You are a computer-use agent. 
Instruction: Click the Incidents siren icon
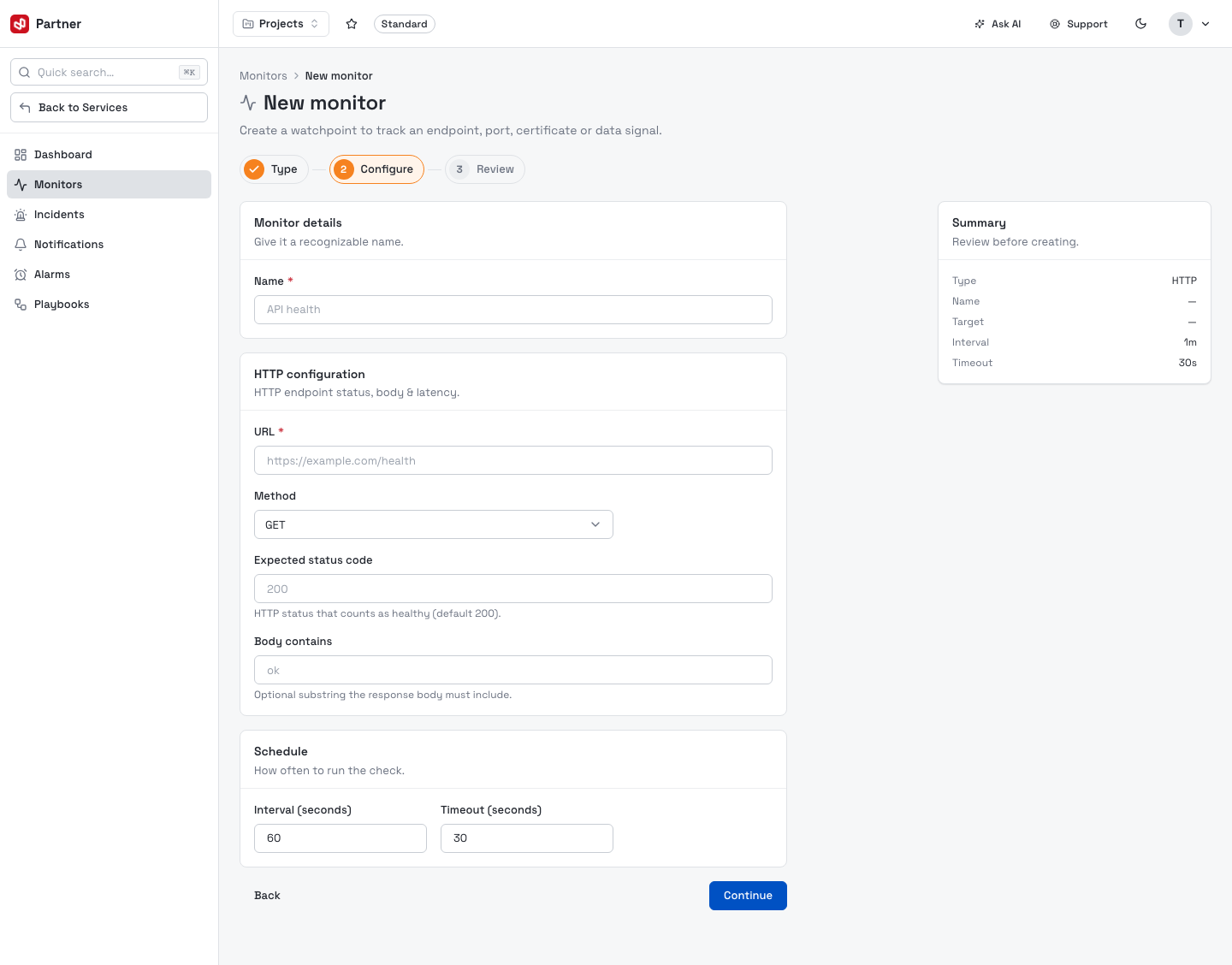pyautogui.click(x=21, y=215)
